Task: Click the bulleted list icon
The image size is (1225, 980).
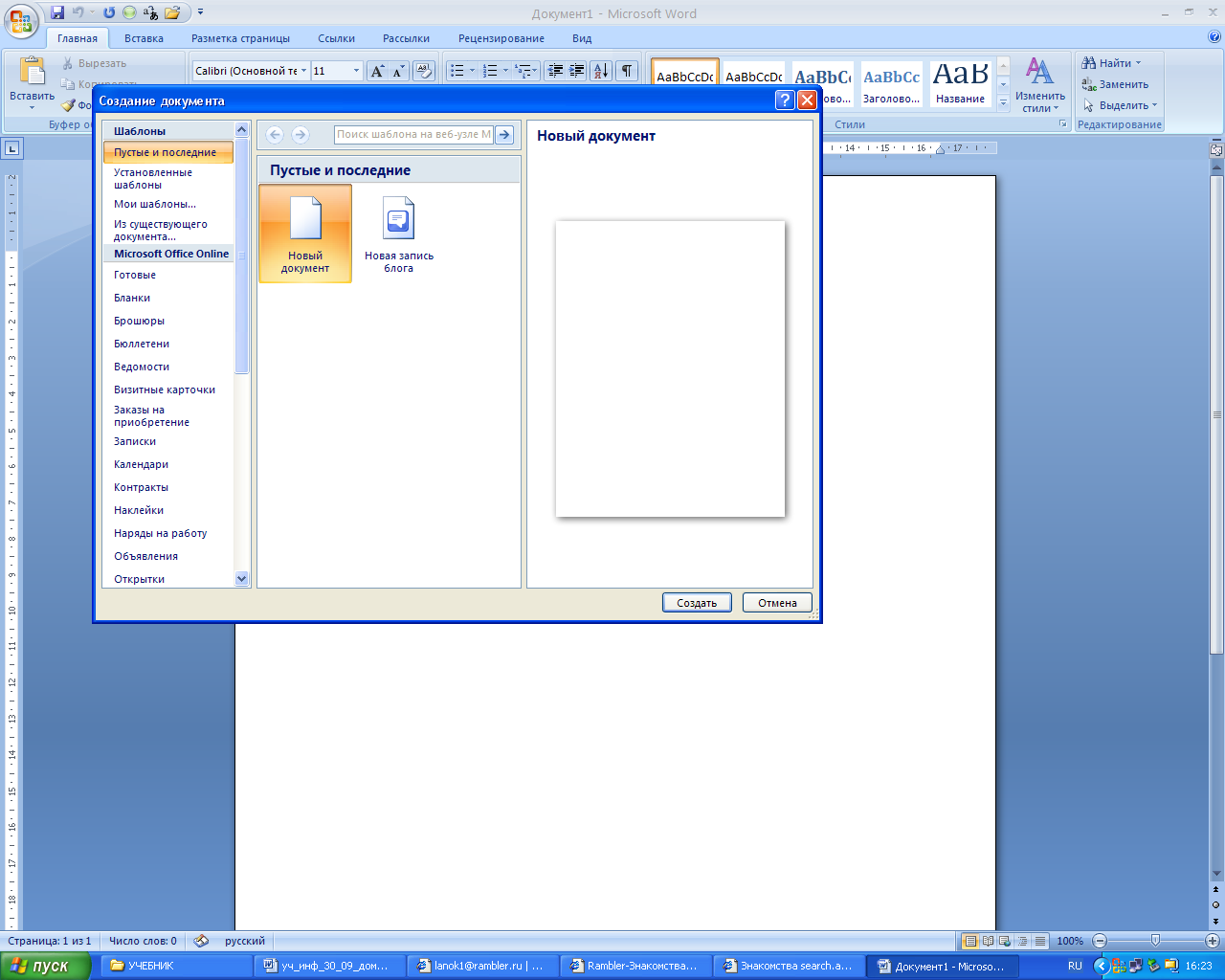Action: [457, 71]
